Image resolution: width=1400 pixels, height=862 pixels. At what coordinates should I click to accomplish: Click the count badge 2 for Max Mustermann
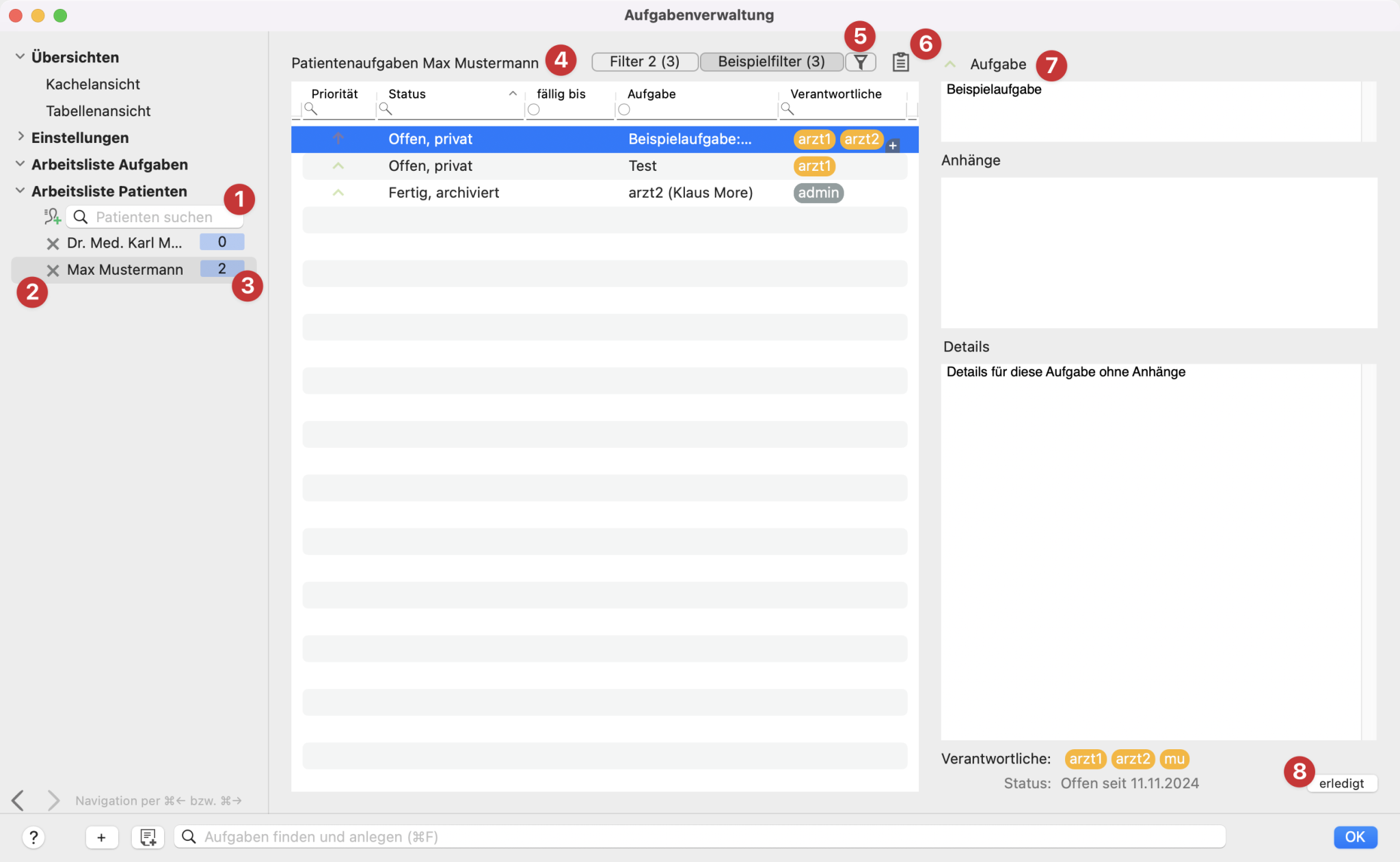click(221, 269)
